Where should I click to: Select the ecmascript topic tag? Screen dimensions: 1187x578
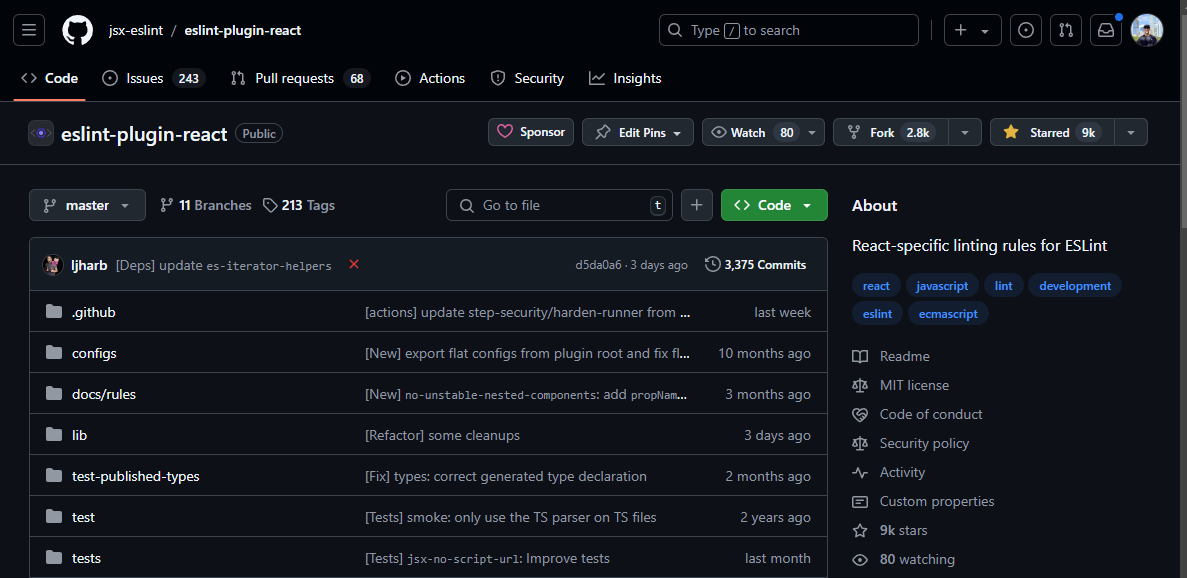949,313
